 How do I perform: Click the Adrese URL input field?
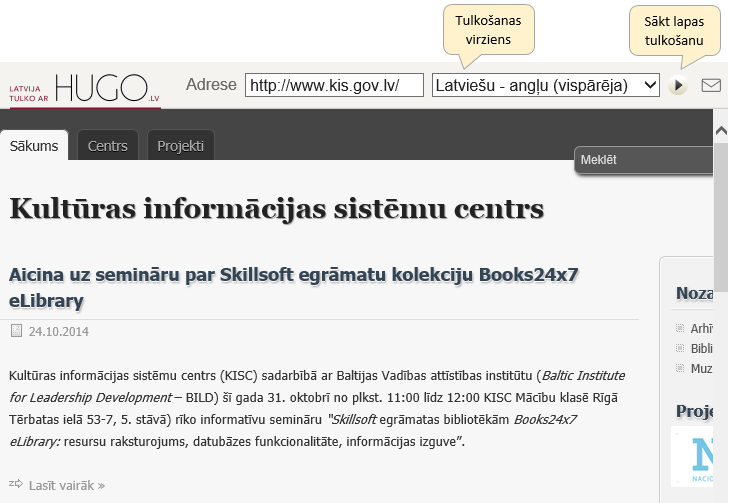pyautogui.click(x=334, y=86)
